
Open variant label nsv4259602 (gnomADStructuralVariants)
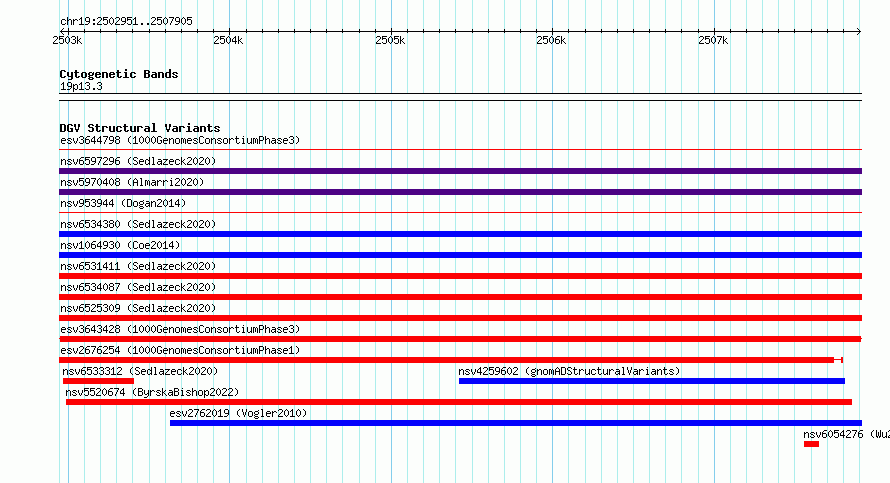tap(569, 371)
